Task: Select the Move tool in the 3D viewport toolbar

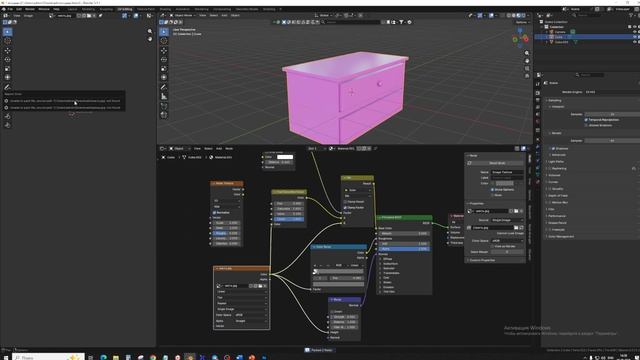Action: click(164, 50)
